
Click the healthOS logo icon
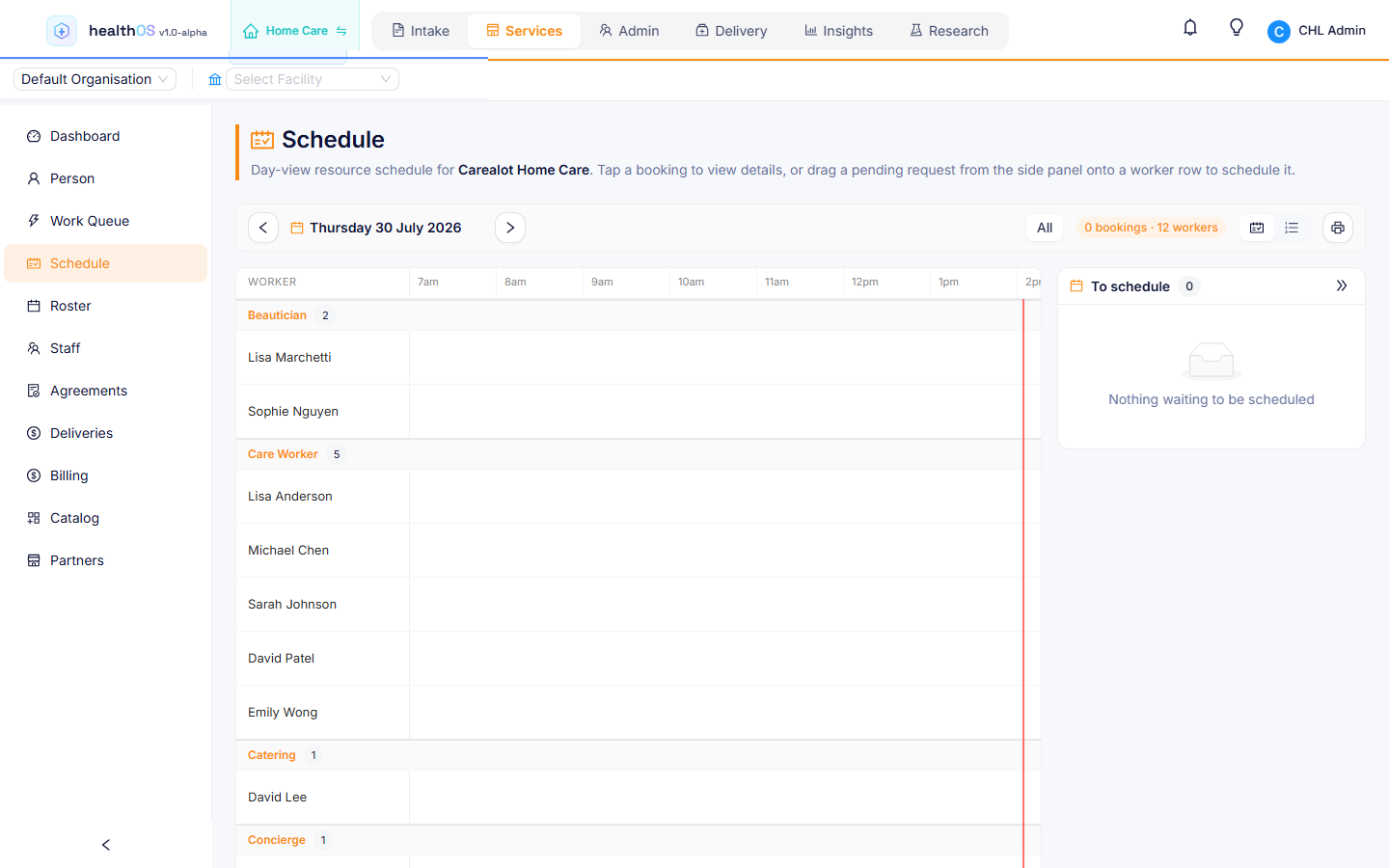pyautogui.click(x=62, y=31)
